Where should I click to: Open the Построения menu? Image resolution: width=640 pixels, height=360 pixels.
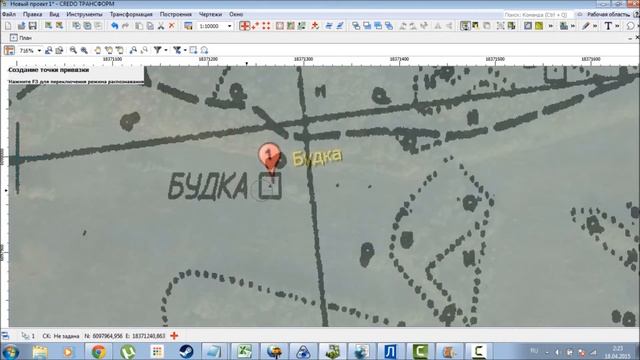(176, 14)
